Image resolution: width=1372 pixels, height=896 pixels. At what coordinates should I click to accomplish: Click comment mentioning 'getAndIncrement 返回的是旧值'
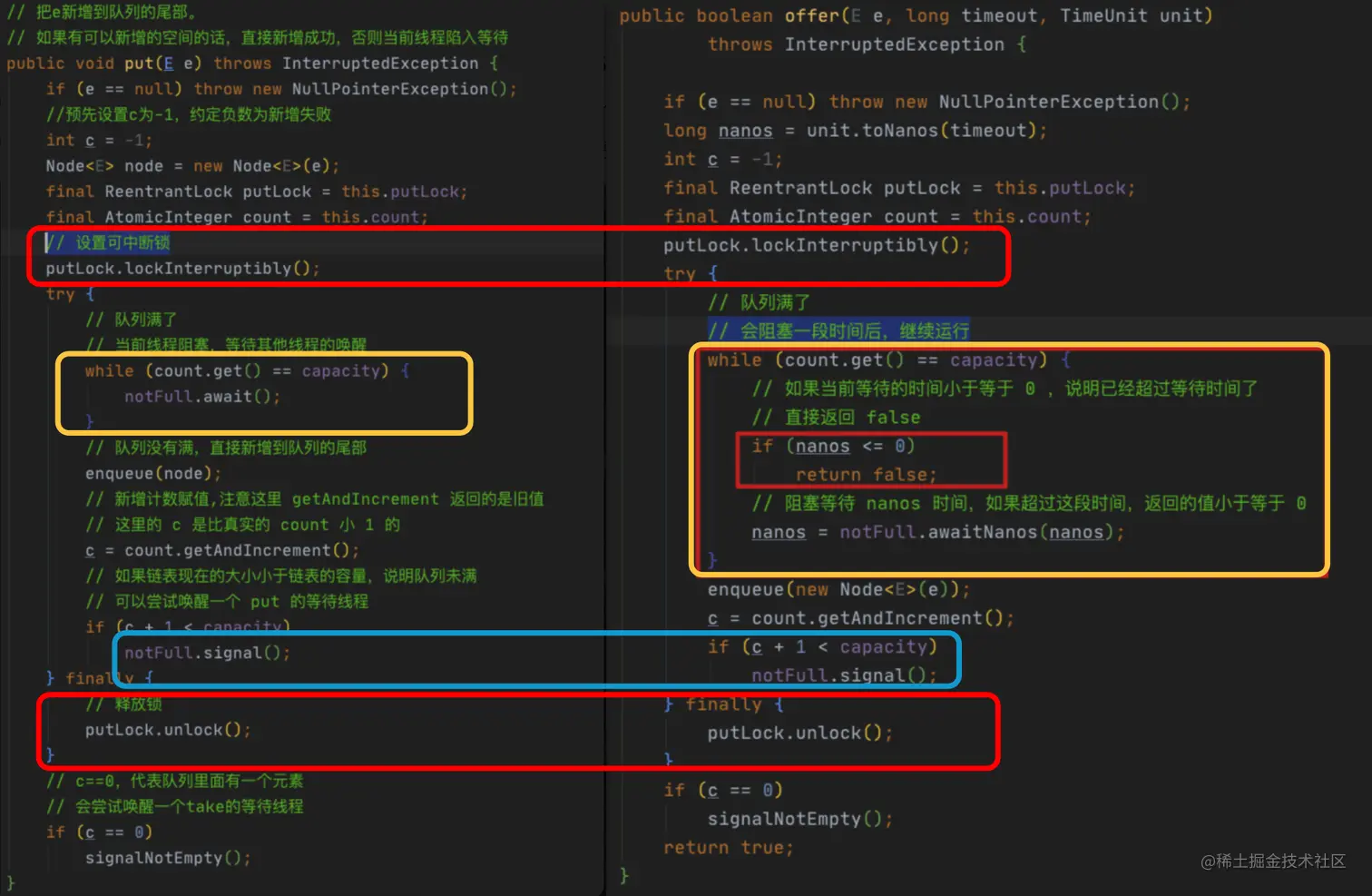[314, 499]
